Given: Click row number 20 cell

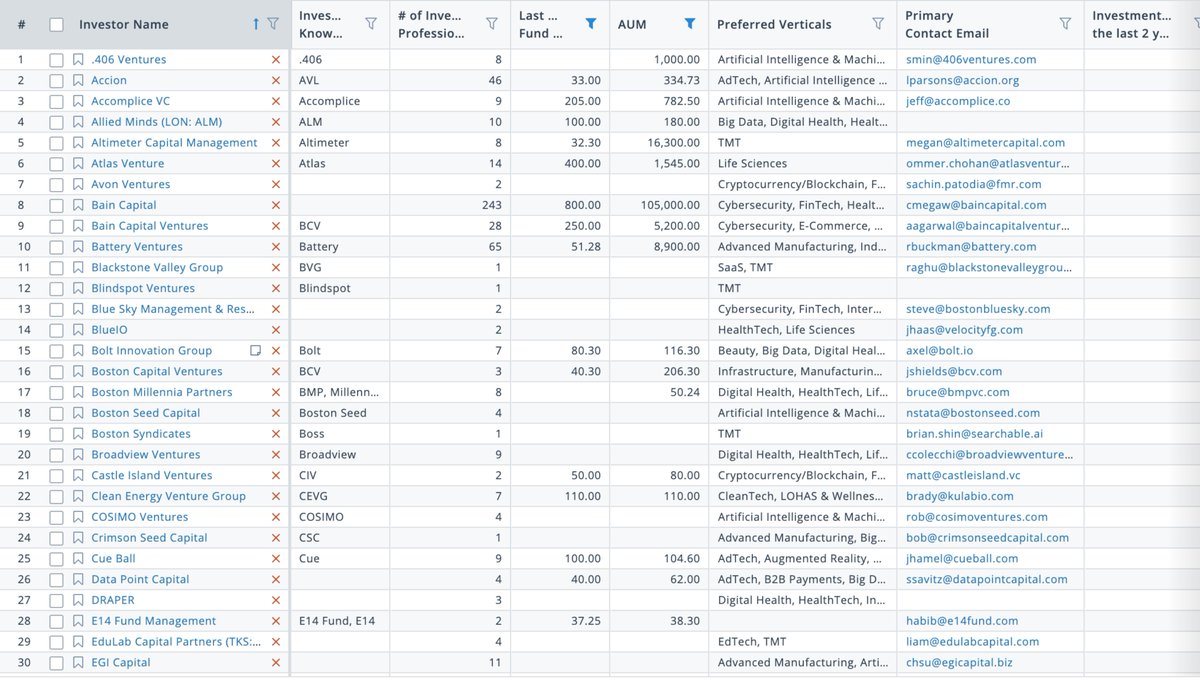Looking at the screenshot, I should point(24,455).
